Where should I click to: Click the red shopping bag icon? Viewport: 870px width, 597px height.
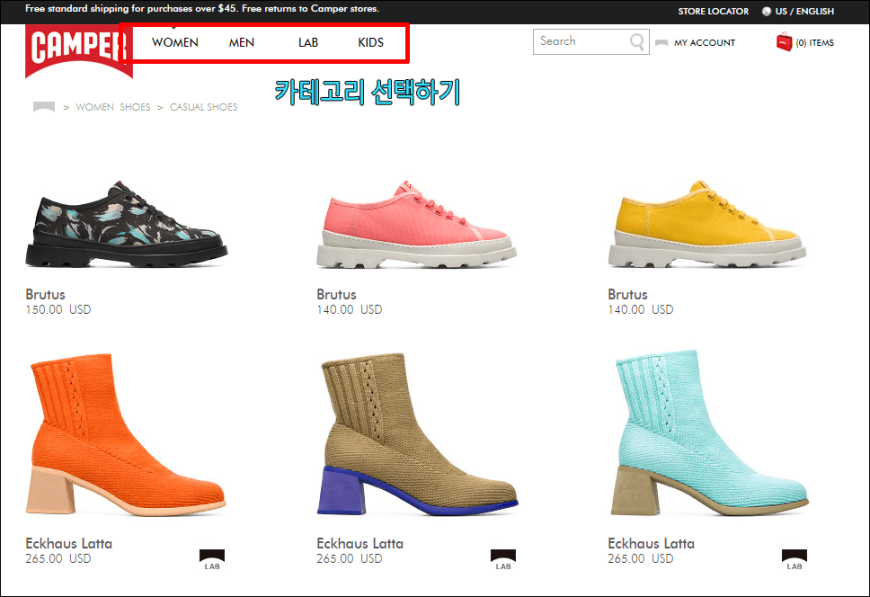784,42
